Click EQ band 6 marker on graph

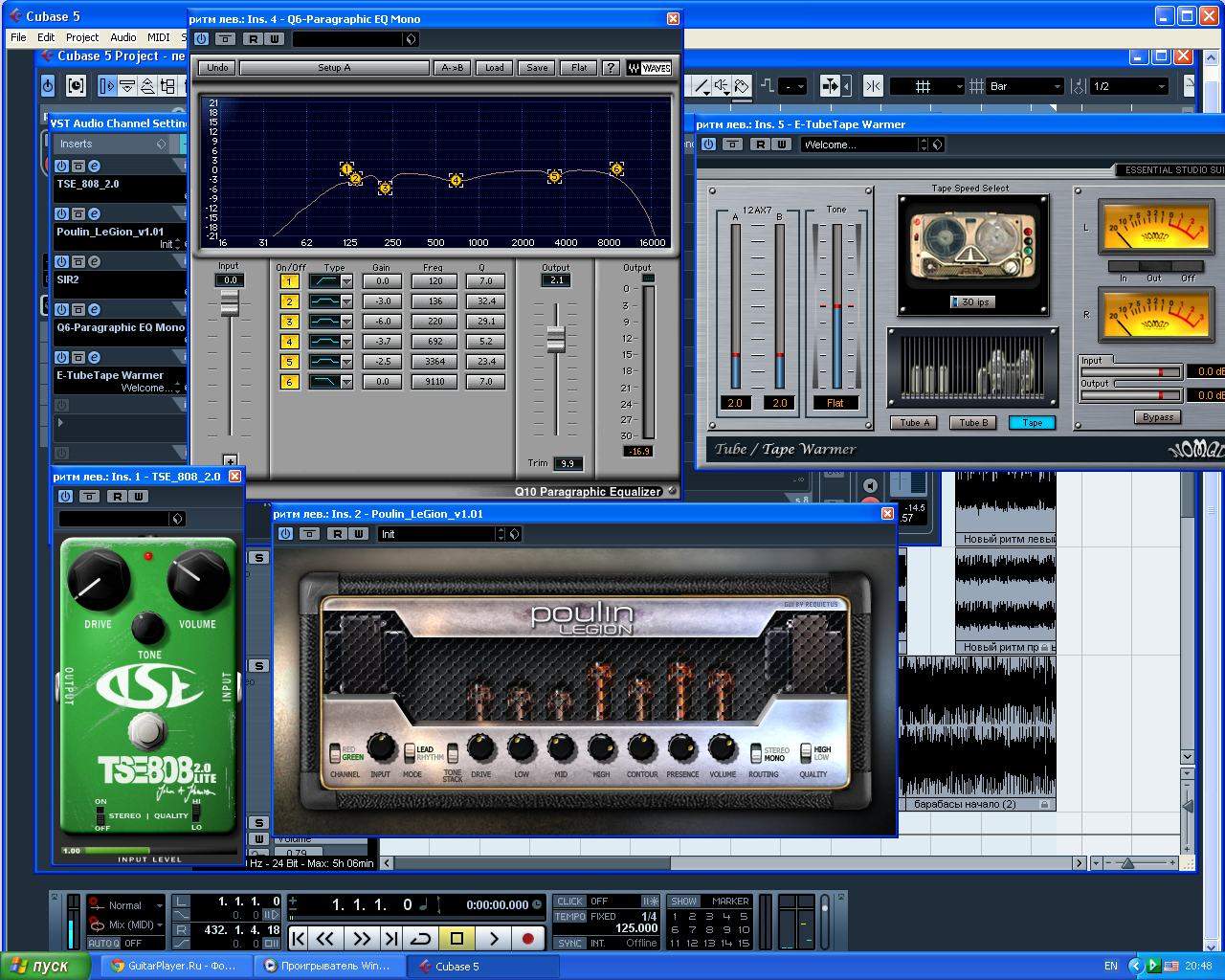(x=616, y=169)
